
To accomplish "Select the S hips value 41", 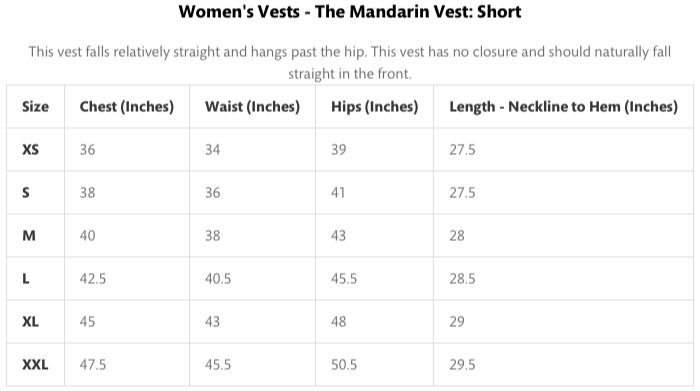I will tap(338, 193).
